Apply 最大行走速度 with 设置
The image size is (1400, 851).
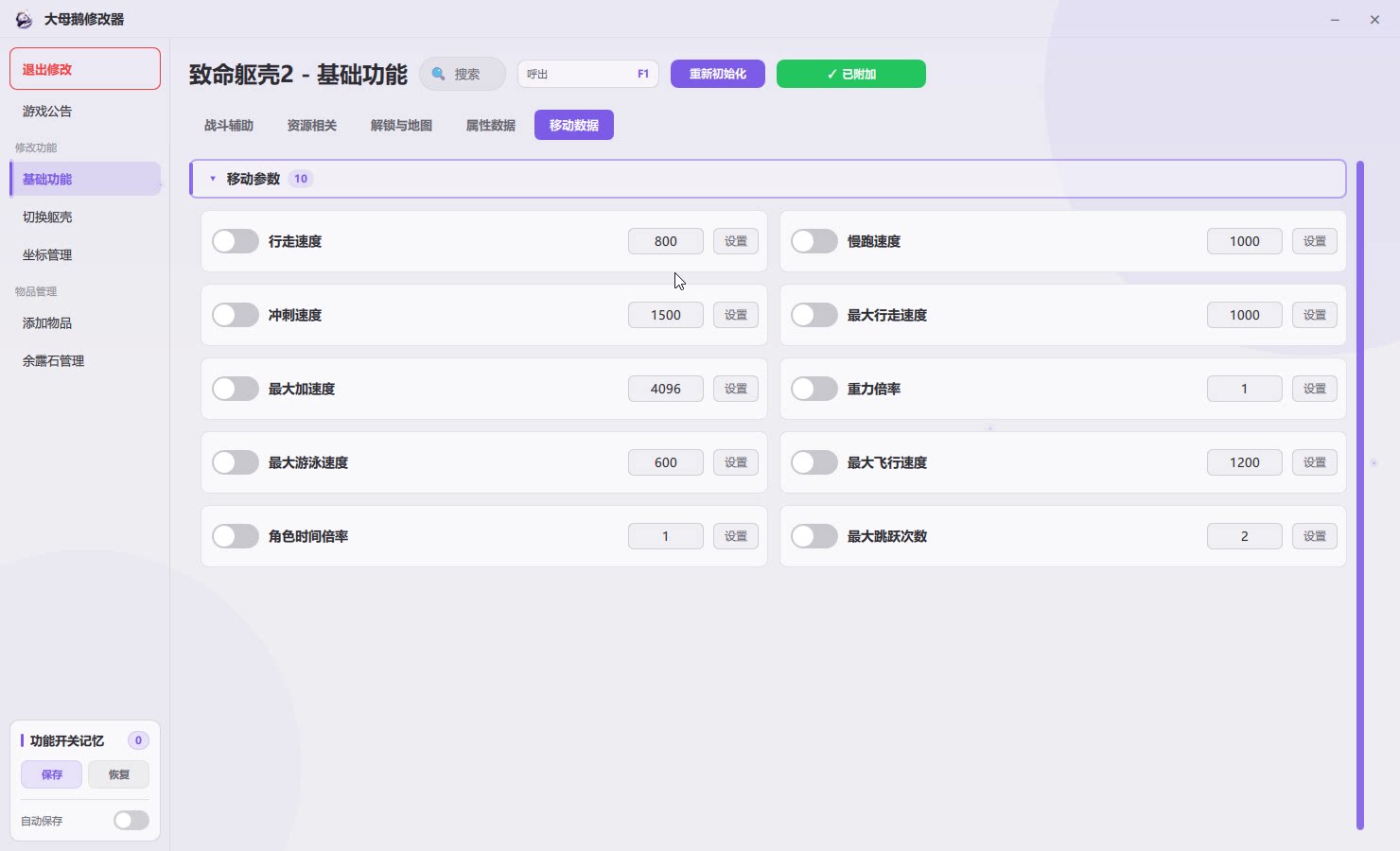pyautogui.click(x=1315, y=315)
